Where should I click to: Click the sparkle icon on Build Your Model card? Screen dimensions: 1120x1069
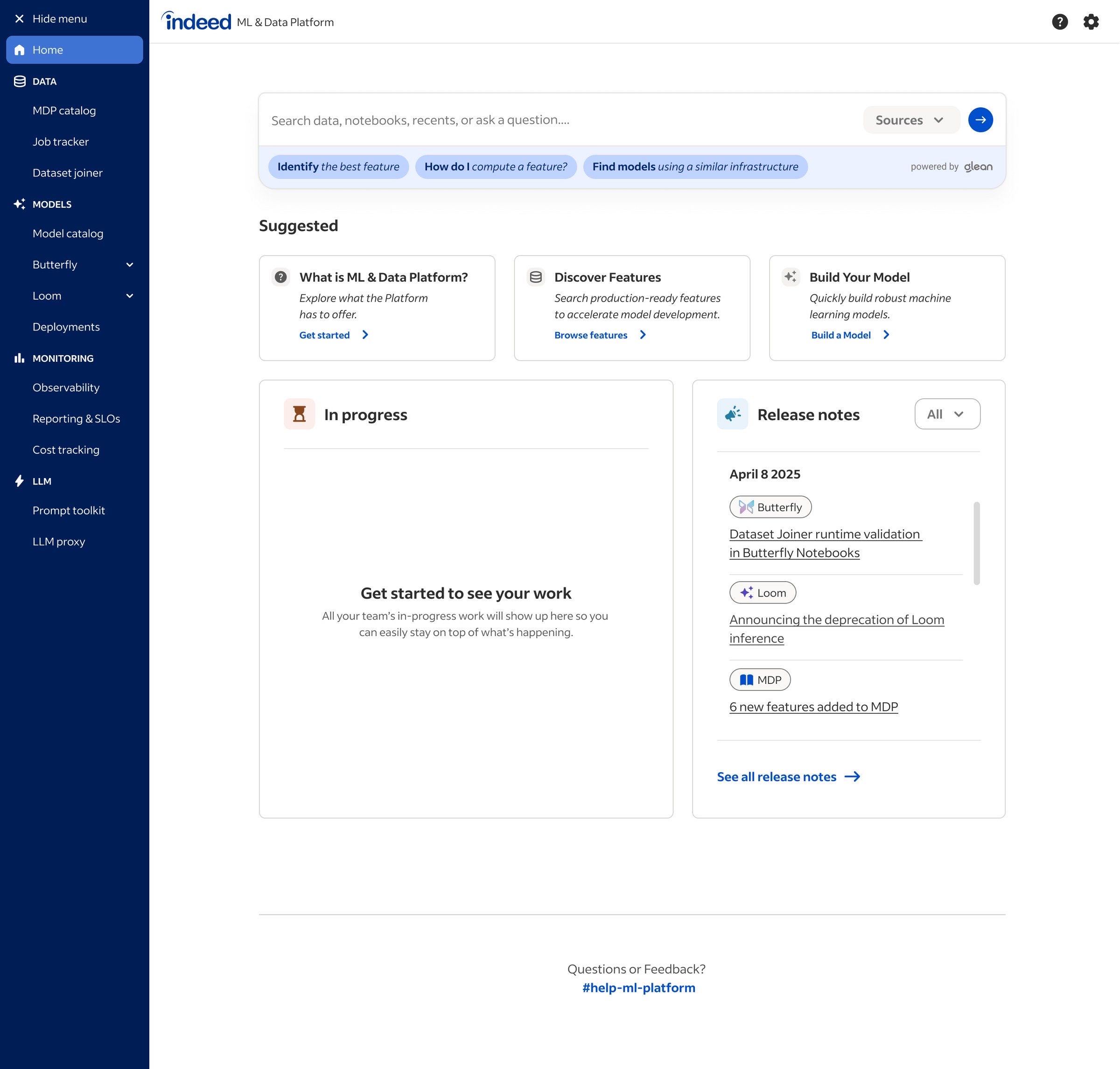point(791,277)
